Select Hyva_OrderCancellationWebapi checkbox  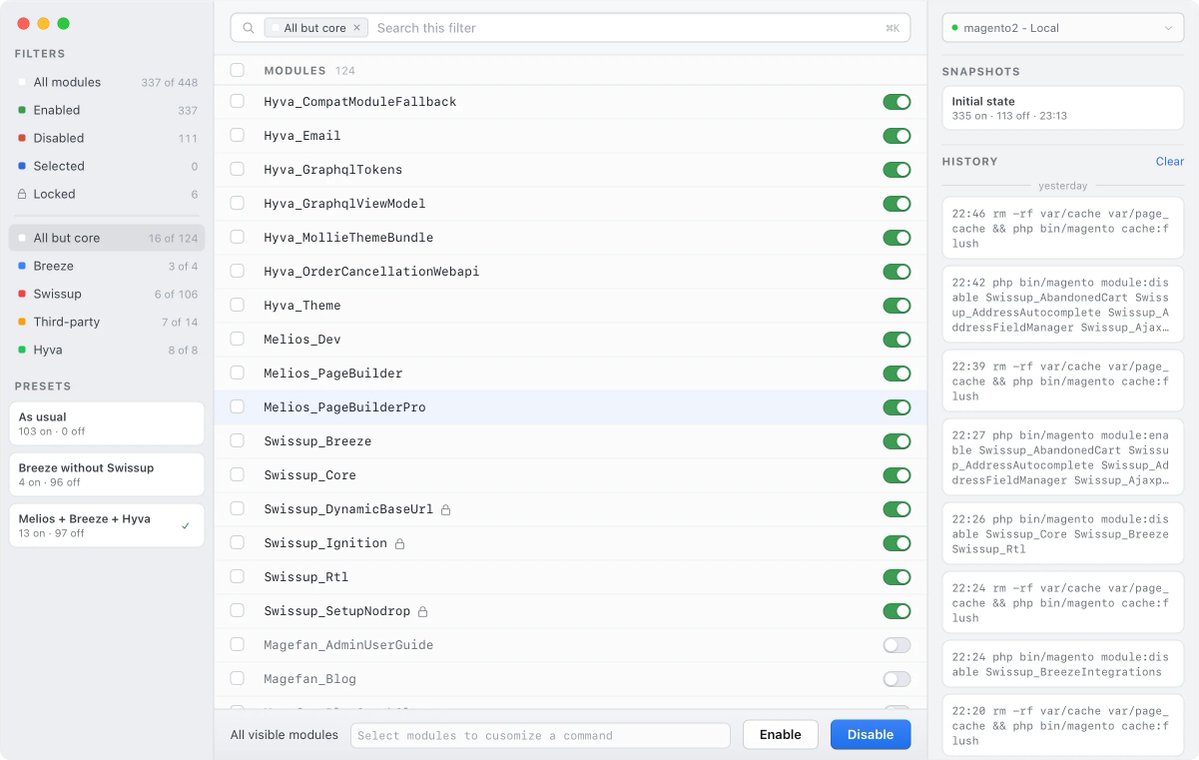point(237,271)
